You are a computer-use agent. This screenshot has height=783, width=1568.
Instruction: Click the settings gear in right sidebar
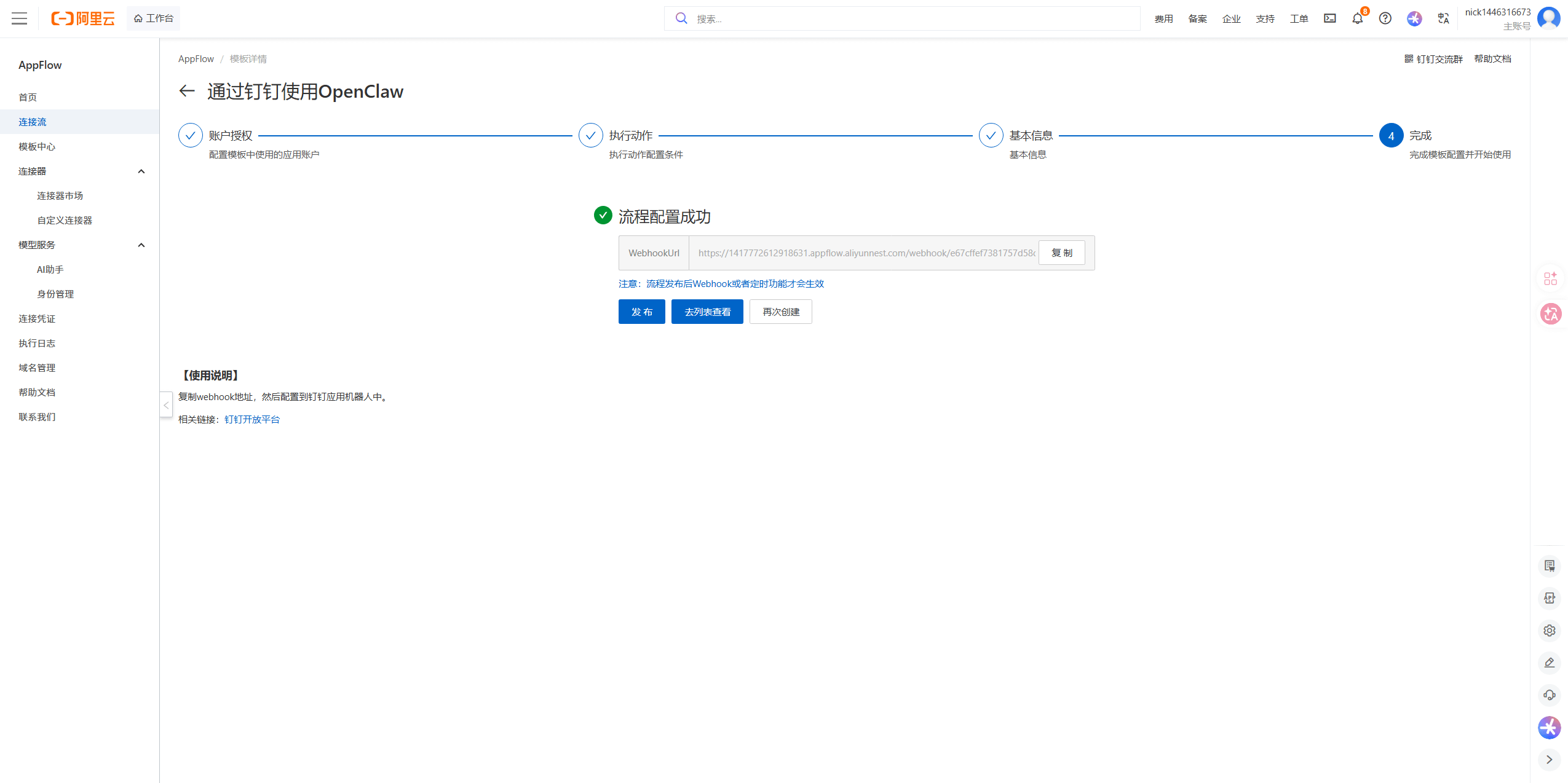pos(1550,631)
